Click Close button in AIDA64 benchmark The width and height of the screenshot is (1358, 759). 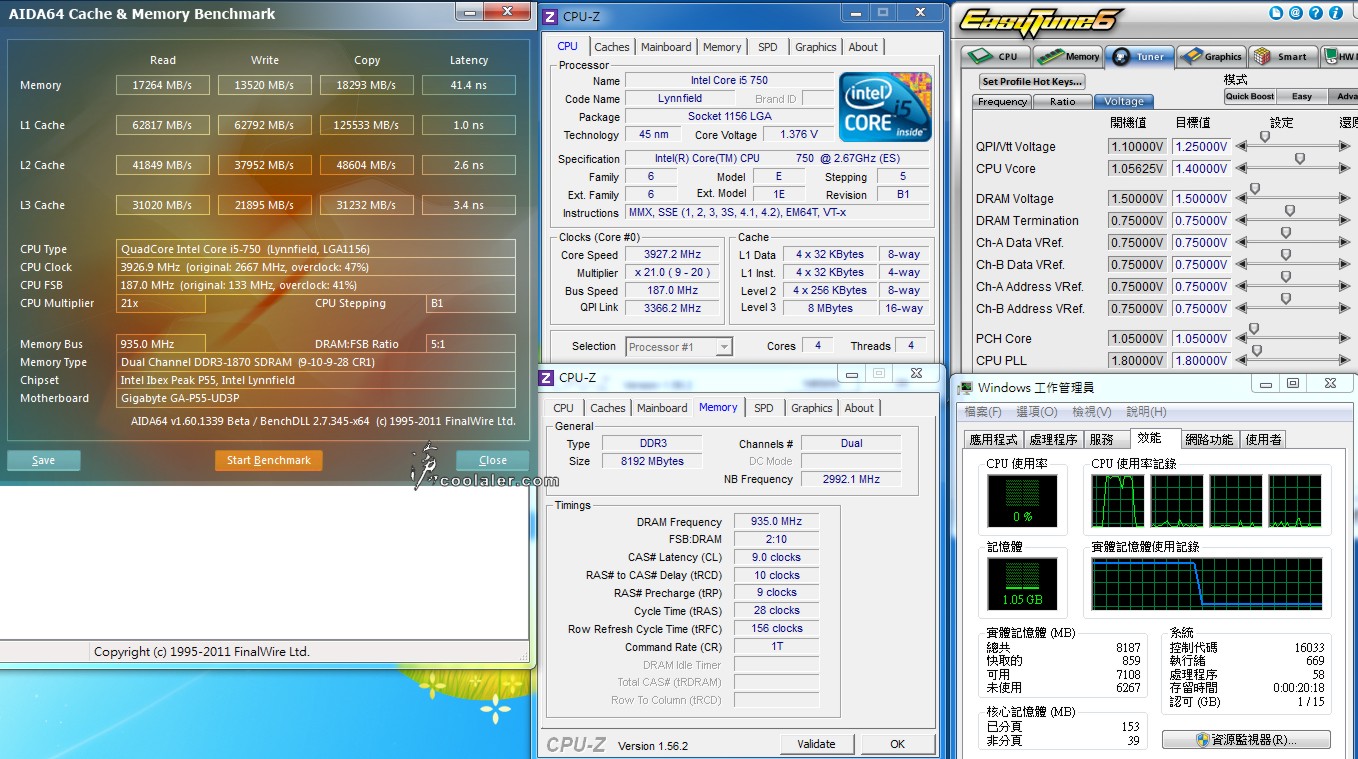492,460
